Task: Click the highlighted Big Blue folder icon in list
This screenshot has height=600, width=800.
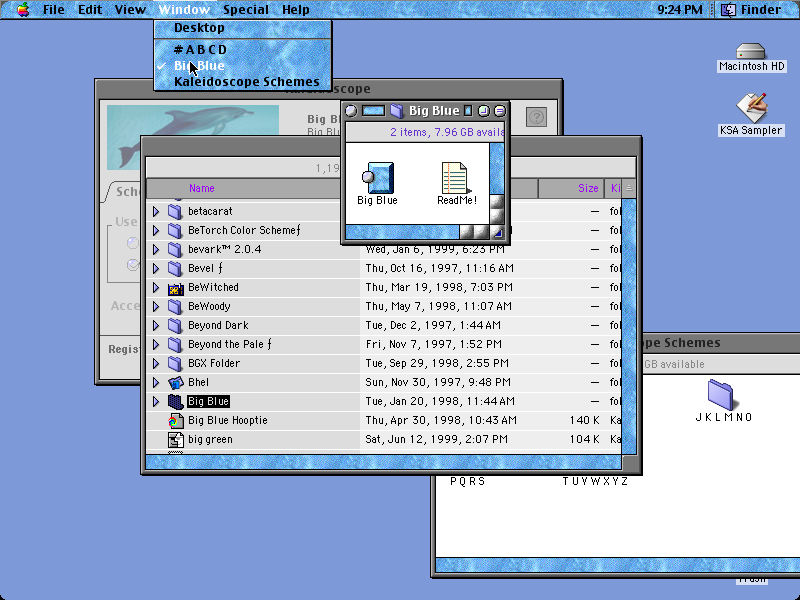Action: [176, 402]
